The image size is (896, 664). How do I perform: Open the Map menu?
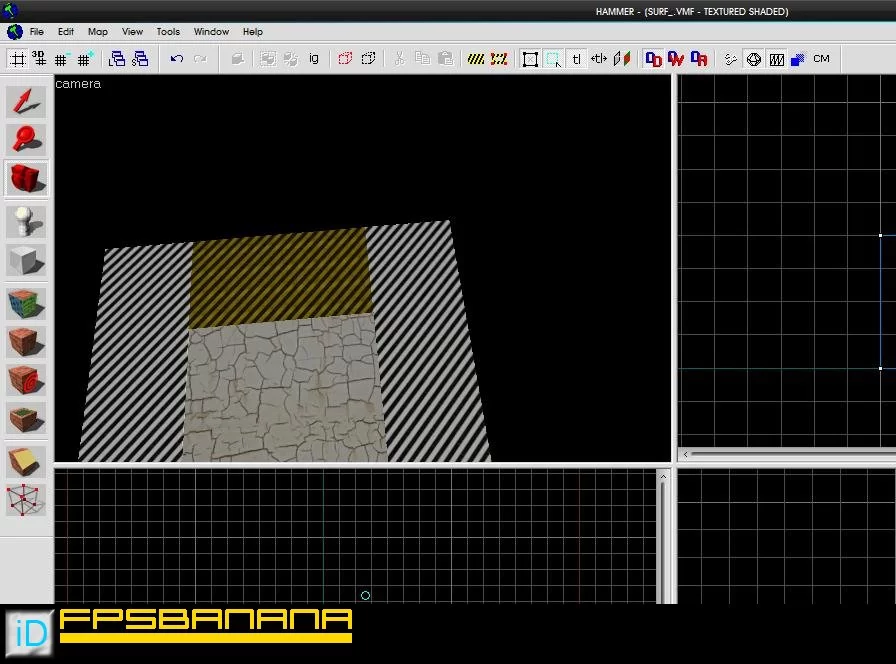pos(98,32)
